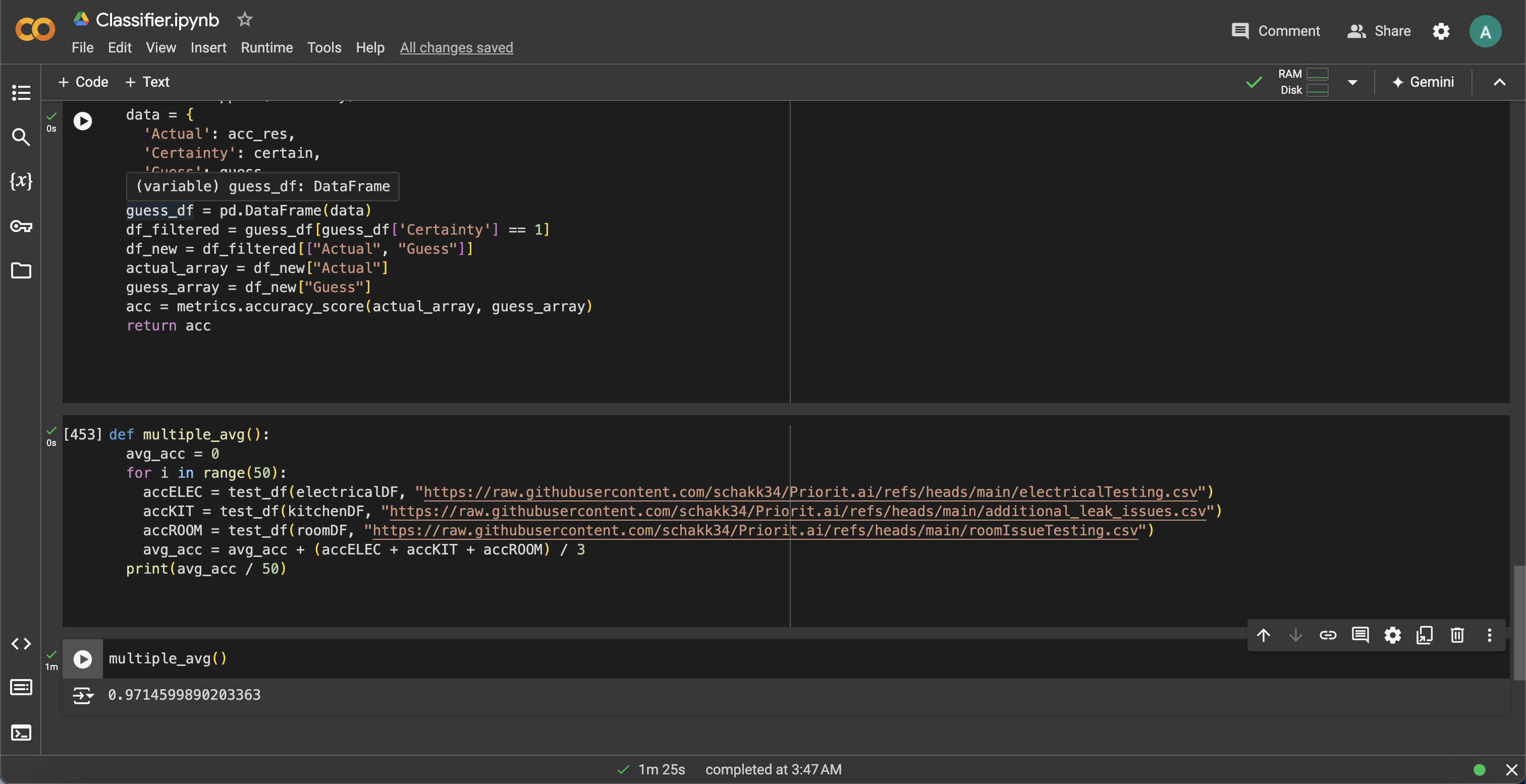Open the terminal panel icon
1526x784 pixels.
(x=21, y=733)
